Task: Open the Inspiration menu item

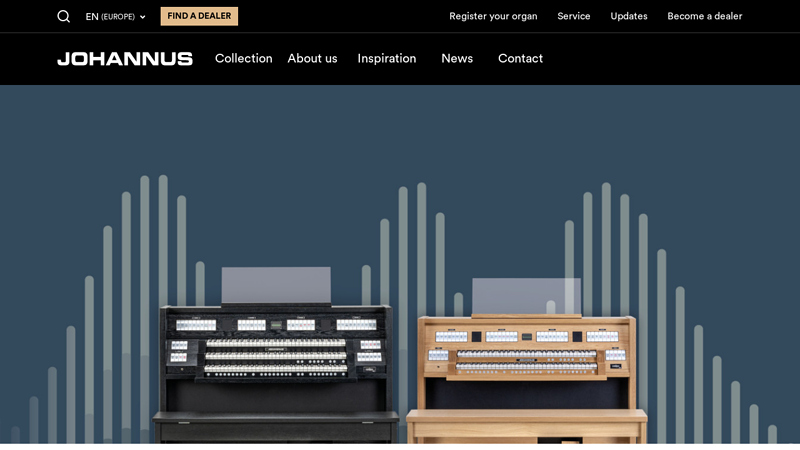Action: pos(387,59)
